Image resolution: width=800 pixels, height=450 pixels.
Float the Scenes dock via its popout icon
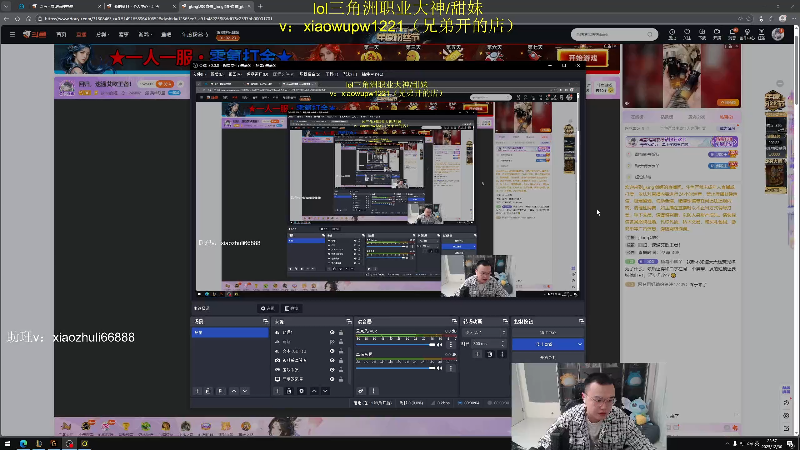[265, 321]
